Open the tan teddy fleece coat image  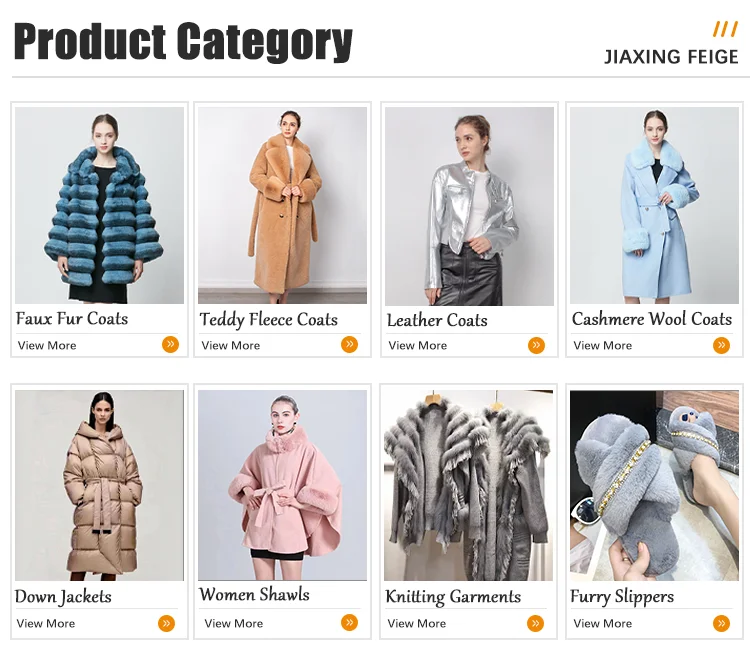[283, 205]
